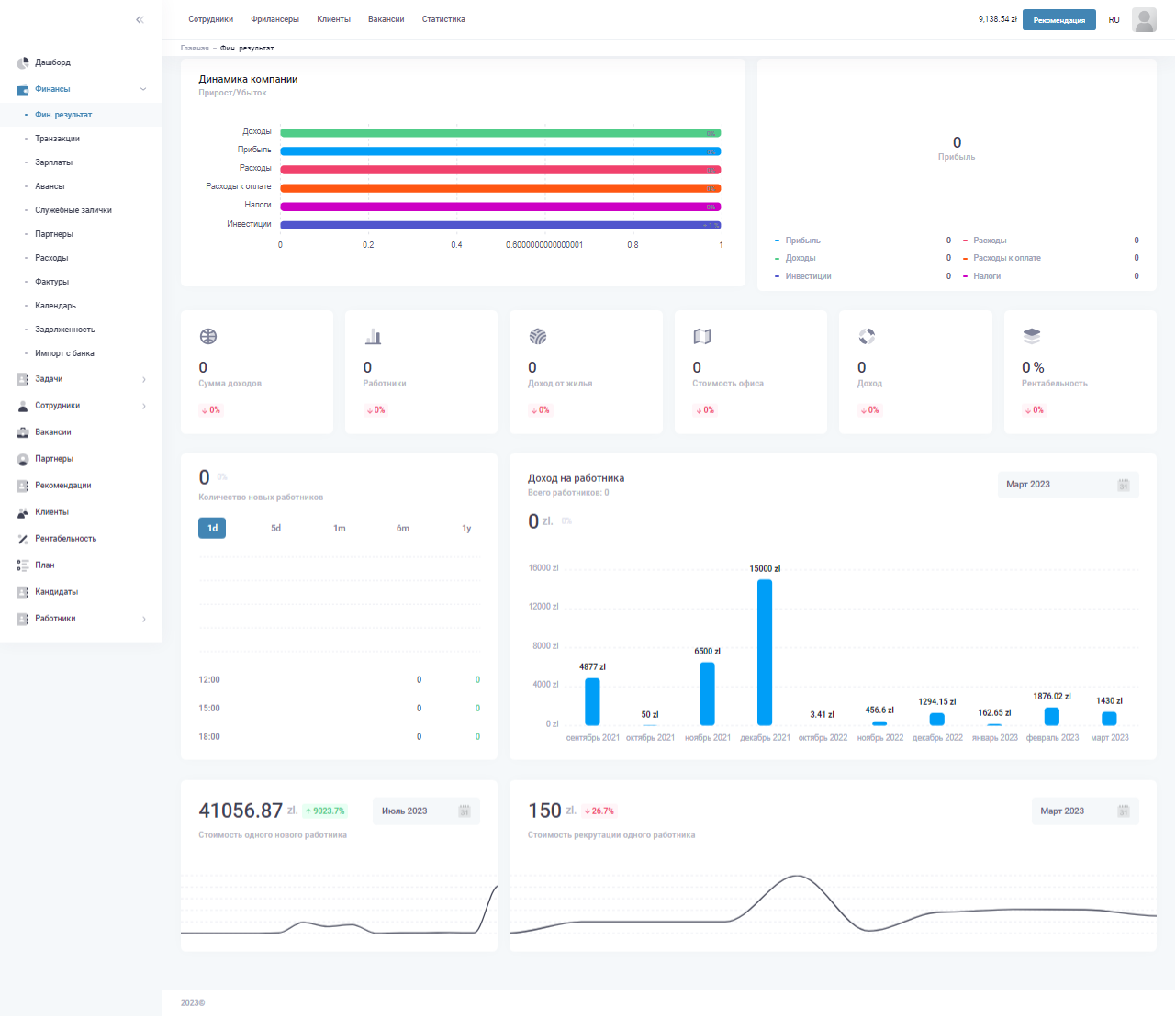Open Зарплаты under Finances
1176x1018 pixels.
coord(54,162)
